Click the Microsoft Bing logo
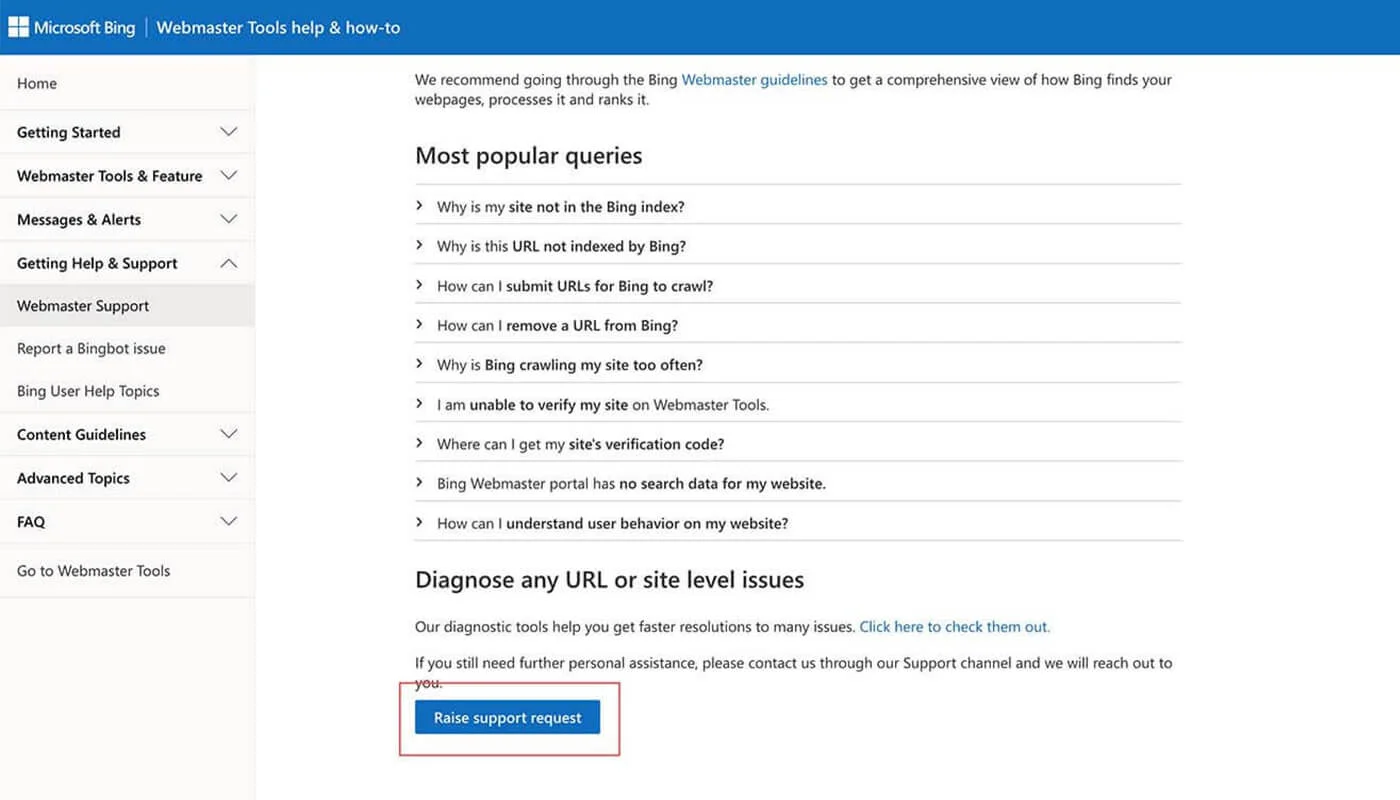Screen dimensions: 1400x800 click(72, 28)
